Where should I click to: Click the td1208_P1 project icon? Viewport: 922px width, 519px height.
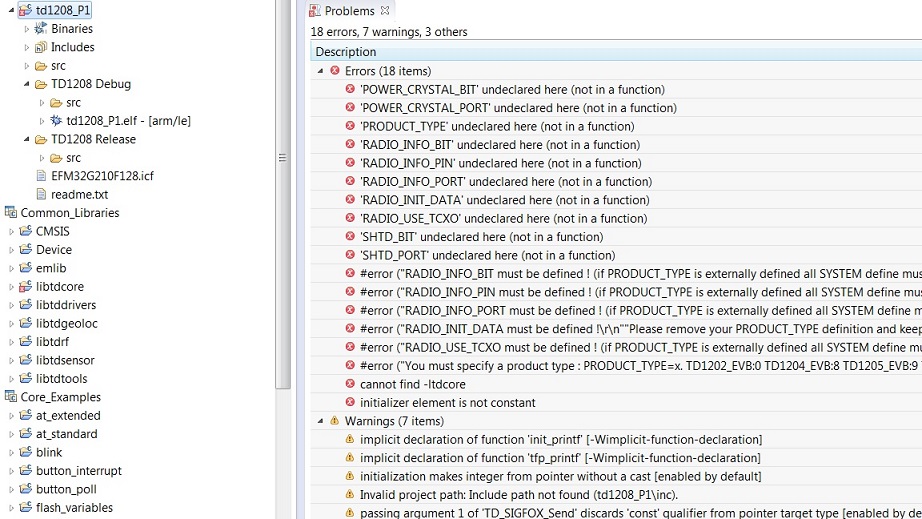[x=25, y=10]
